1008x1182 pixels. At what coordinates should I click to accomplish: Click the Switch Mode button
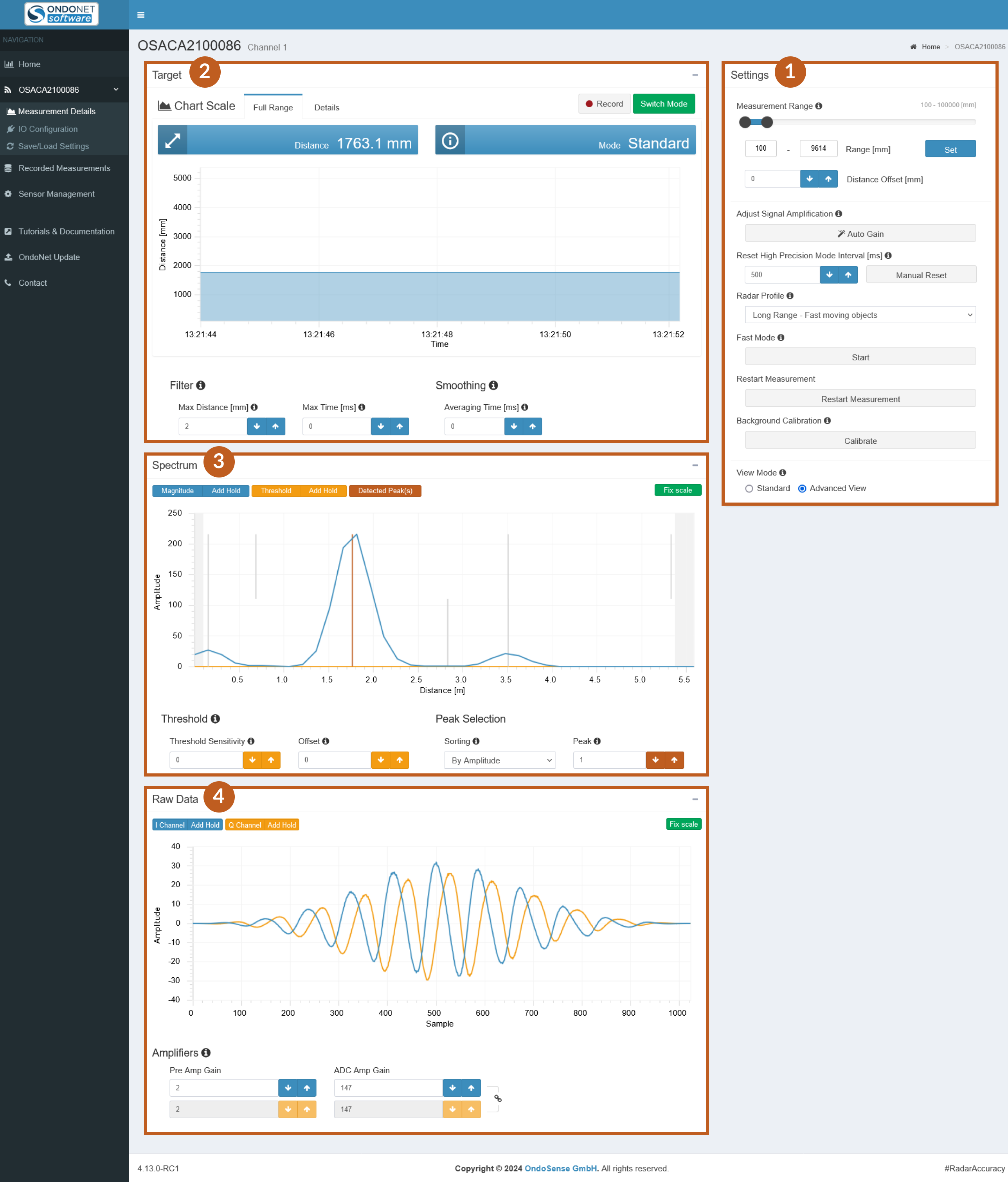[x=663, y=104]
